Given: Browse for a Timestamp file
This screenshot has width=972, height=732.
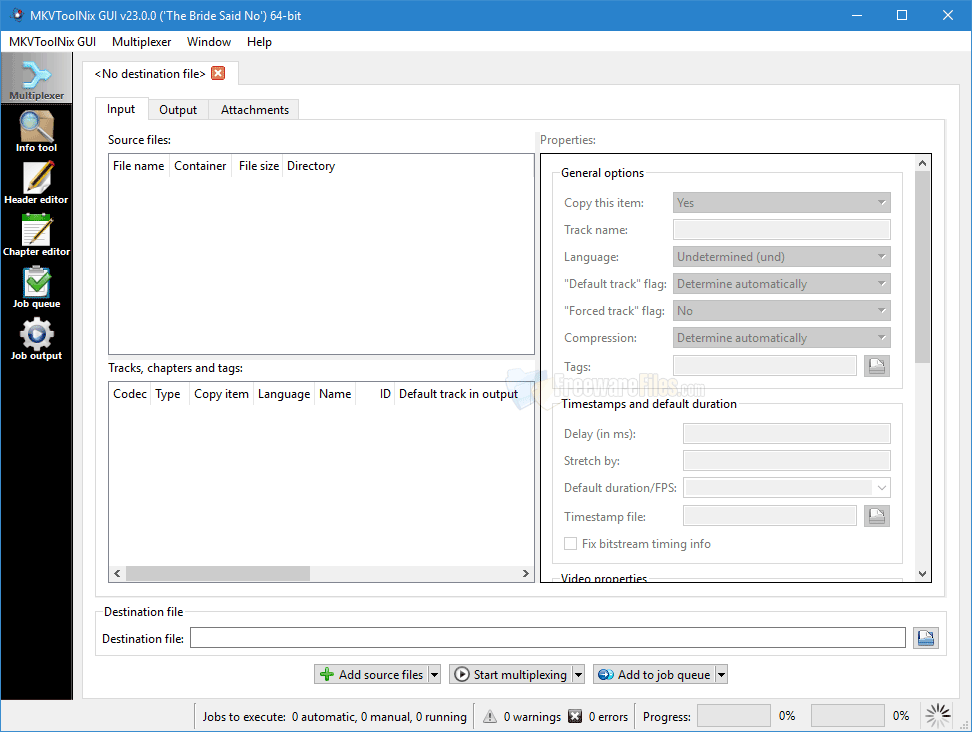Looking at the screenshot, I should pyautogui.click(x=876, y=515).
